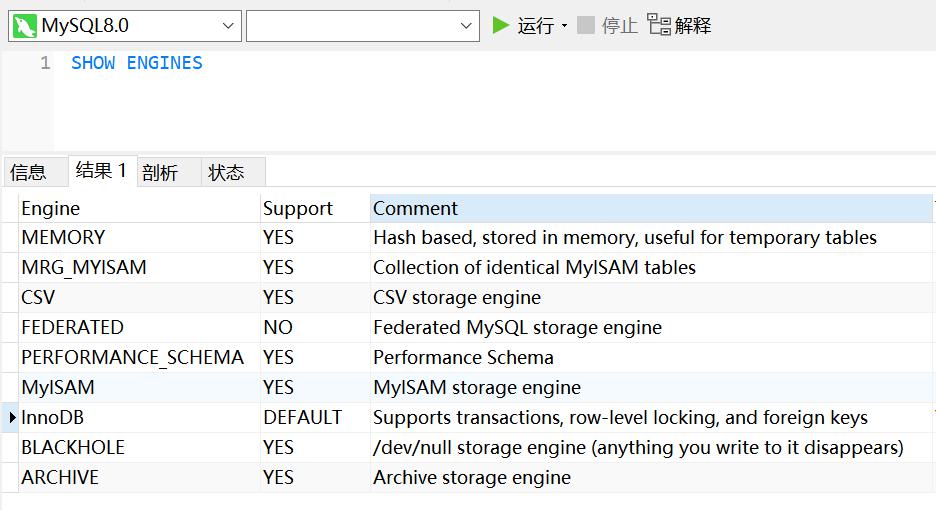Click the 运行 button label
Image resolution: width=936 pixels, height=510 pixels.
click(x=535, y=26)
